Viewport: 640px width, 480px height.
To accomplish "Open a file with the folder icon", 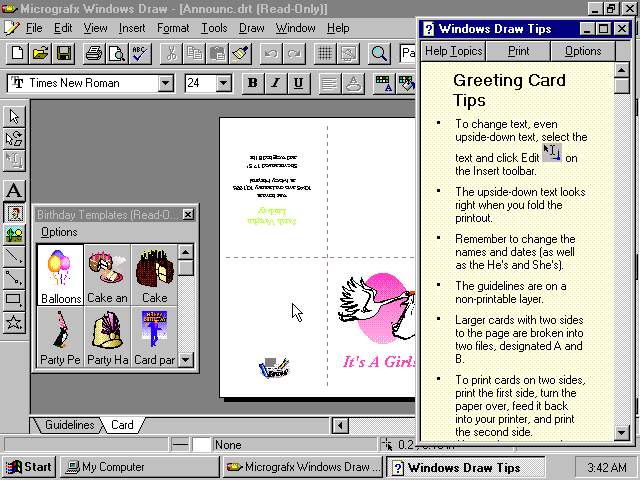I will [x=40, y=53].
